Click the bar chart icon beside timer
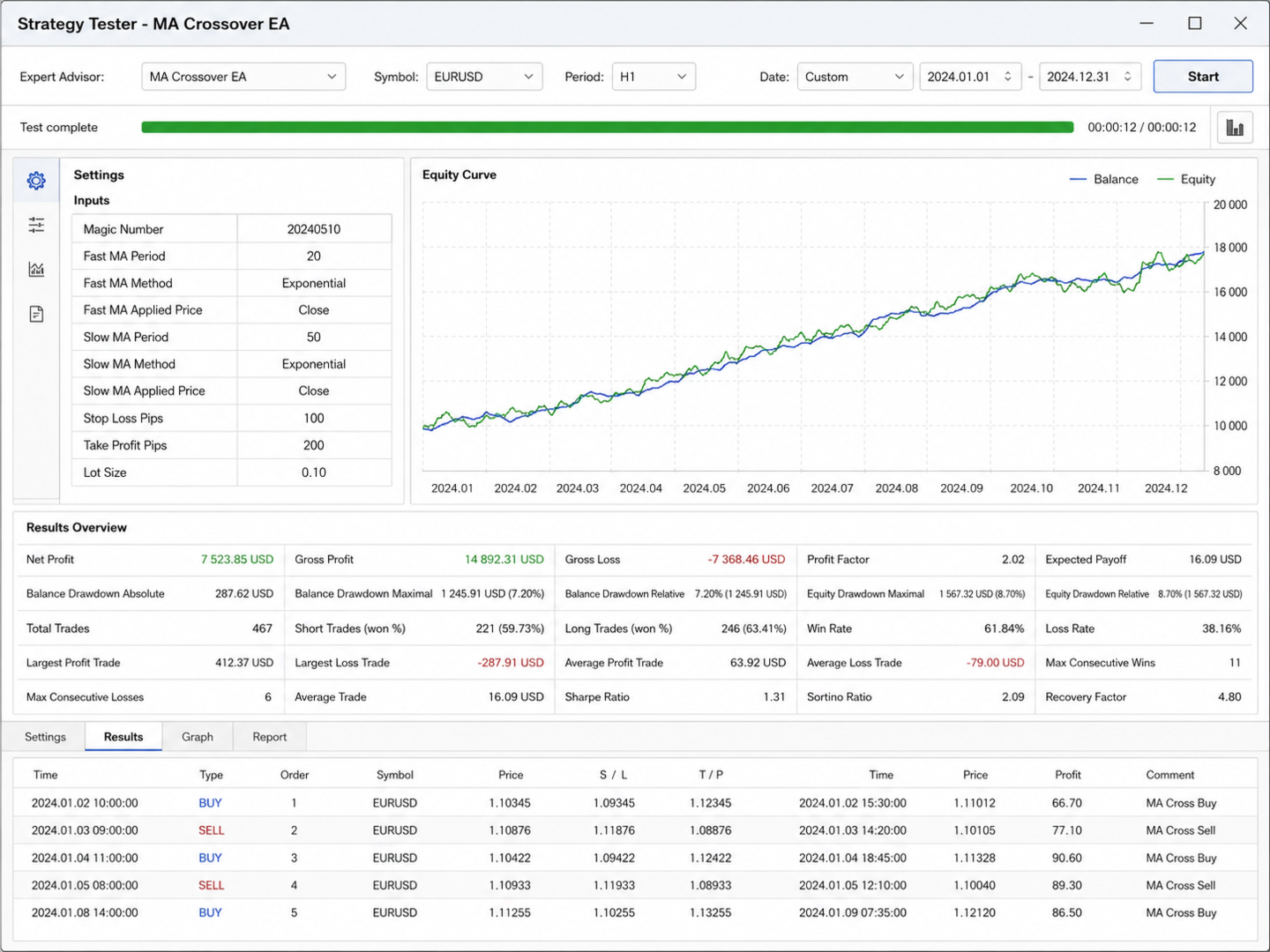This screenshot has height=952, width=1270. click(x=1235, y=128)
